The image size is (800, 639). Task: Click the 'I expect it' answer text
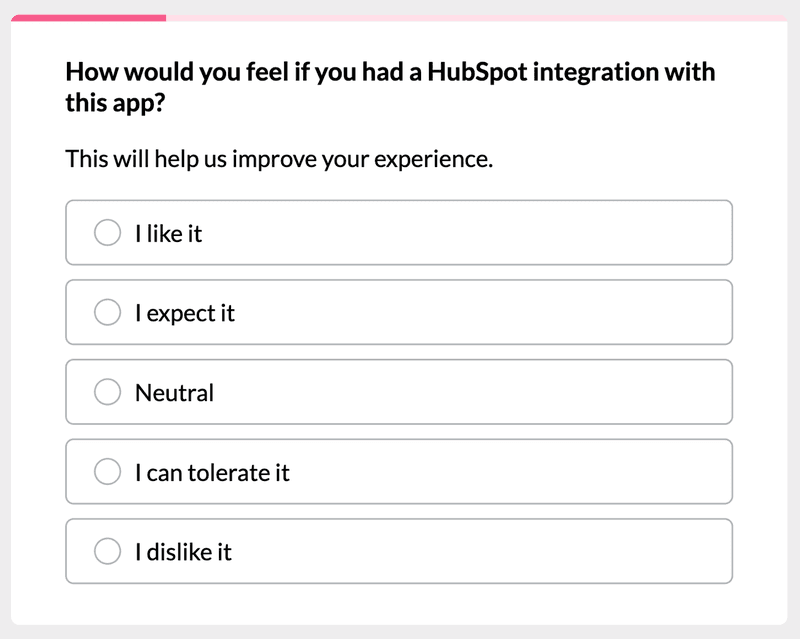click(185, 313)
